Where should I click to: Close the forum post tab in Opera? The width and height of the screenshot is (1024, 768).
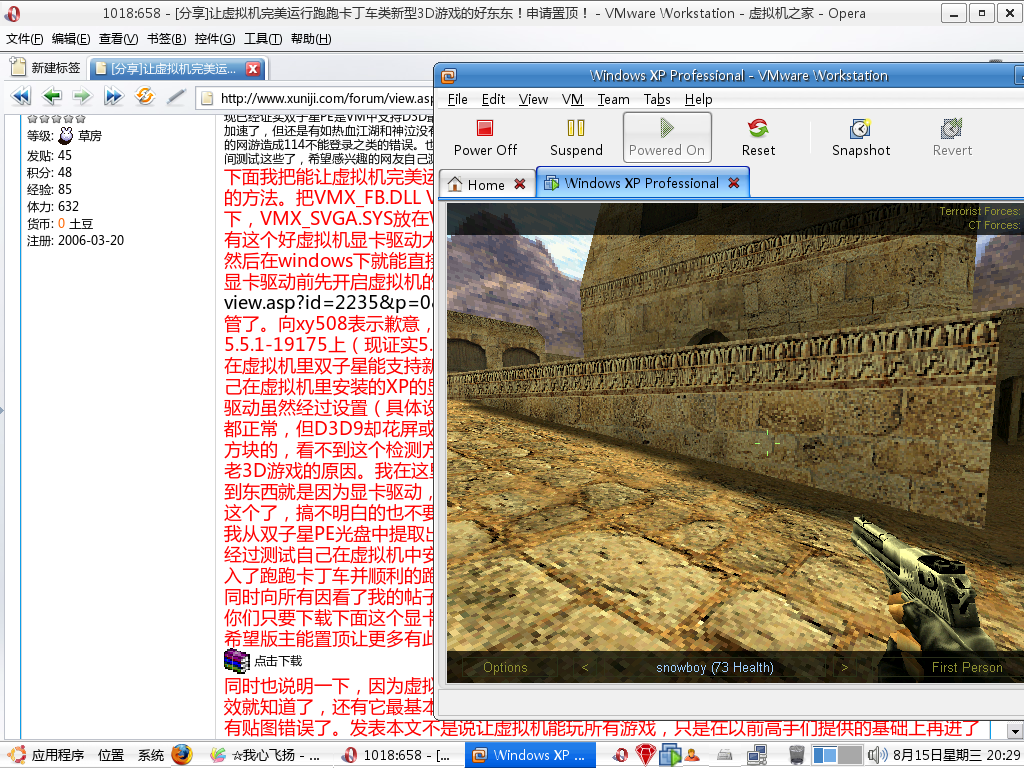point(253,69)
